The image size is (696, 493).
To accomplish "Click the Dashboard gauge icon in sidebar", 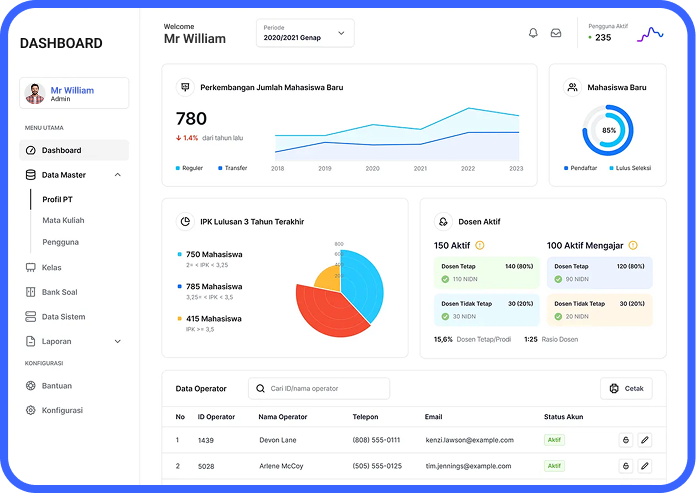I will [x=31, y=150].
